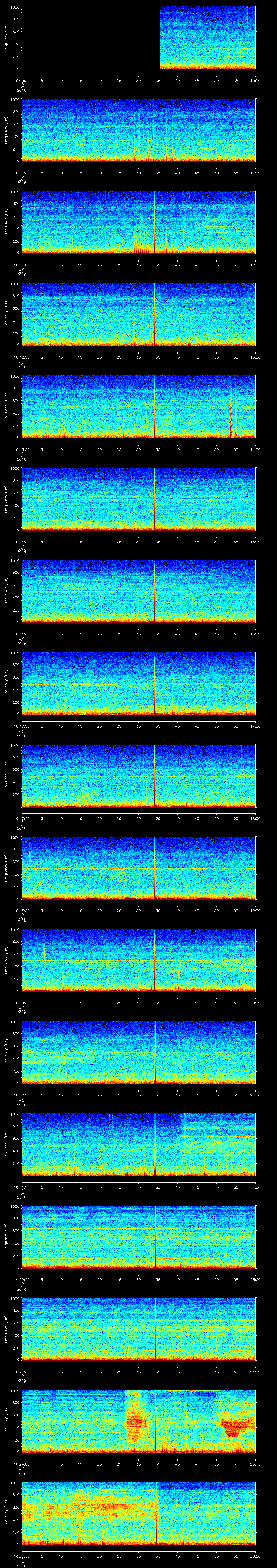Viewport: 277px width, 1568px height.
Task: Click the 55-second tick label under the 10:24:00 panel
Action: (x=236, y=1464)
